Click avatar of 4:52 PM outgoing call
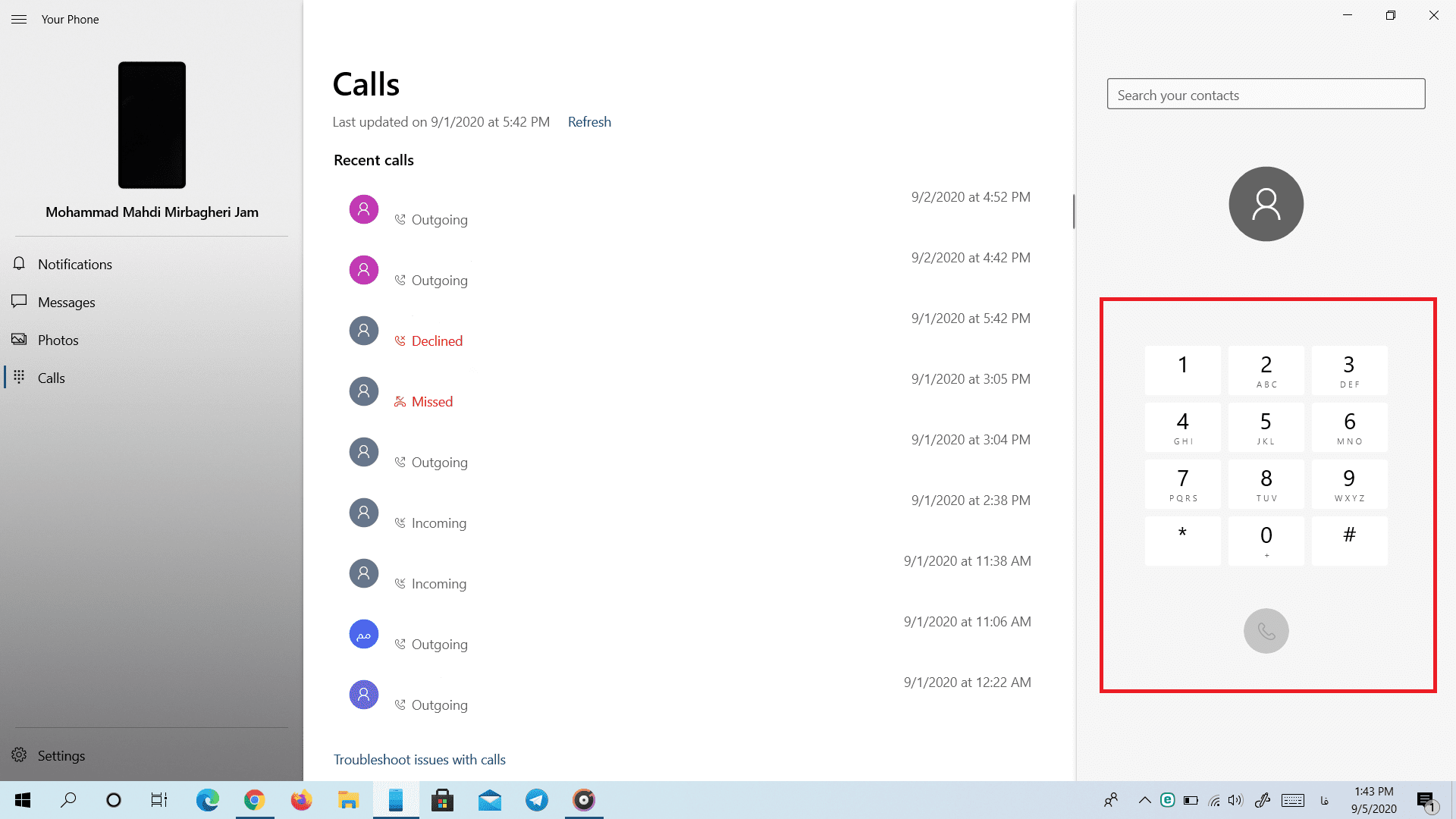This screenshot has height=819, width=1456. [x=364, y=209]
